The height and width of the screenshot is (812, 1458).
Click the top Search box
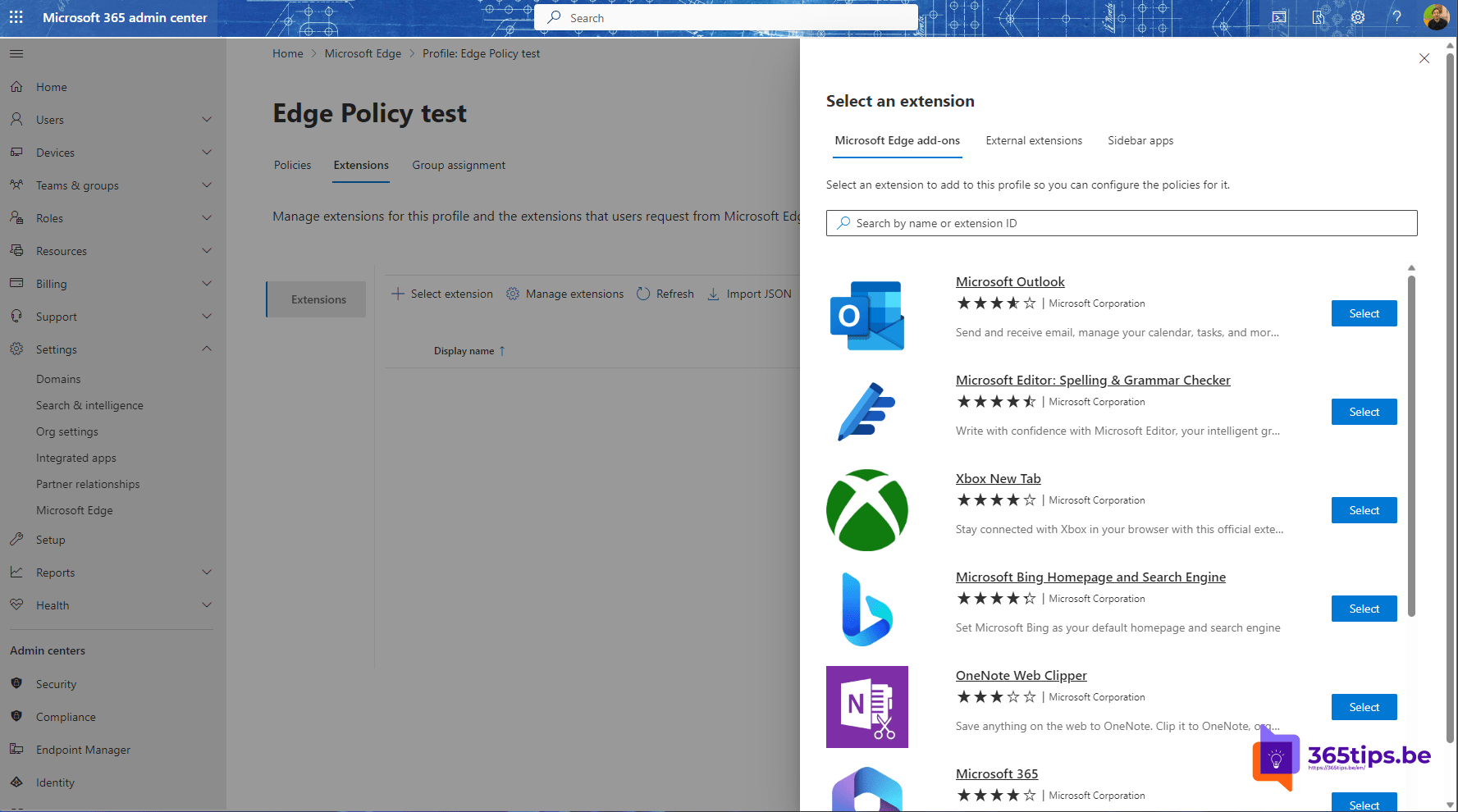coord(726,17)
